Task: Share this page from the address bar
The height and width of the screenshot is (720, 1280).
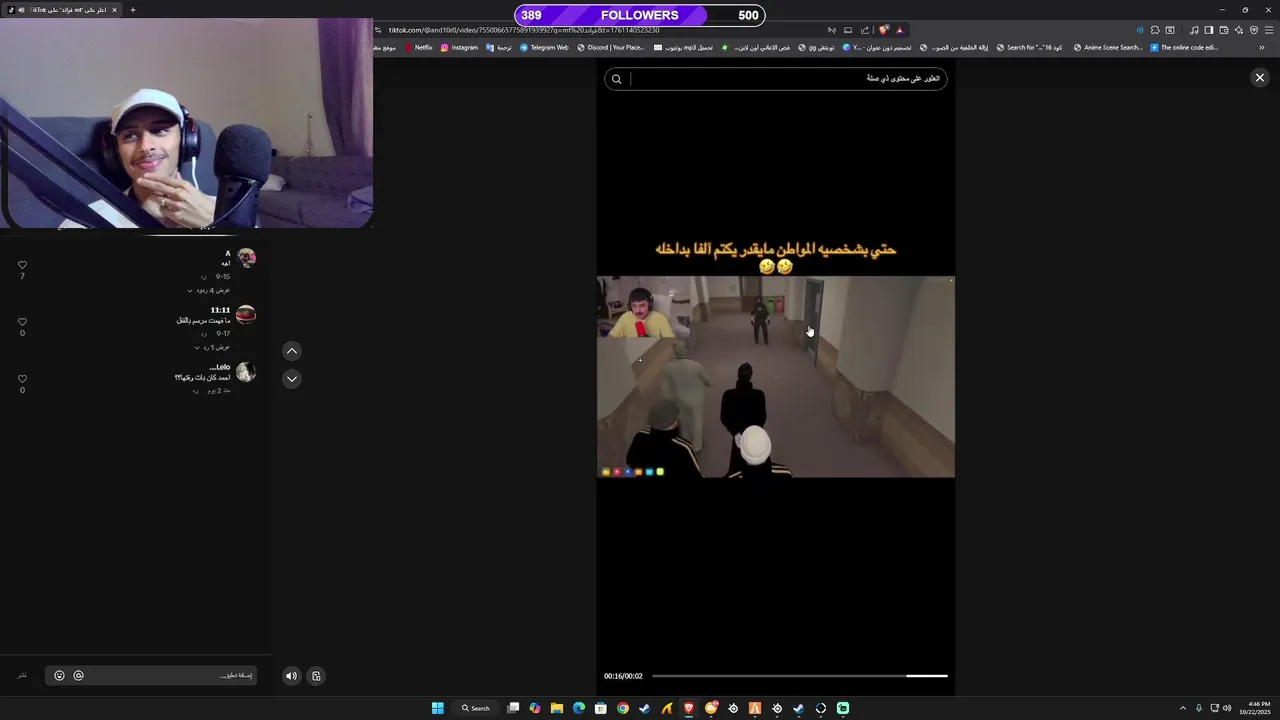Action: click(865, 30)
